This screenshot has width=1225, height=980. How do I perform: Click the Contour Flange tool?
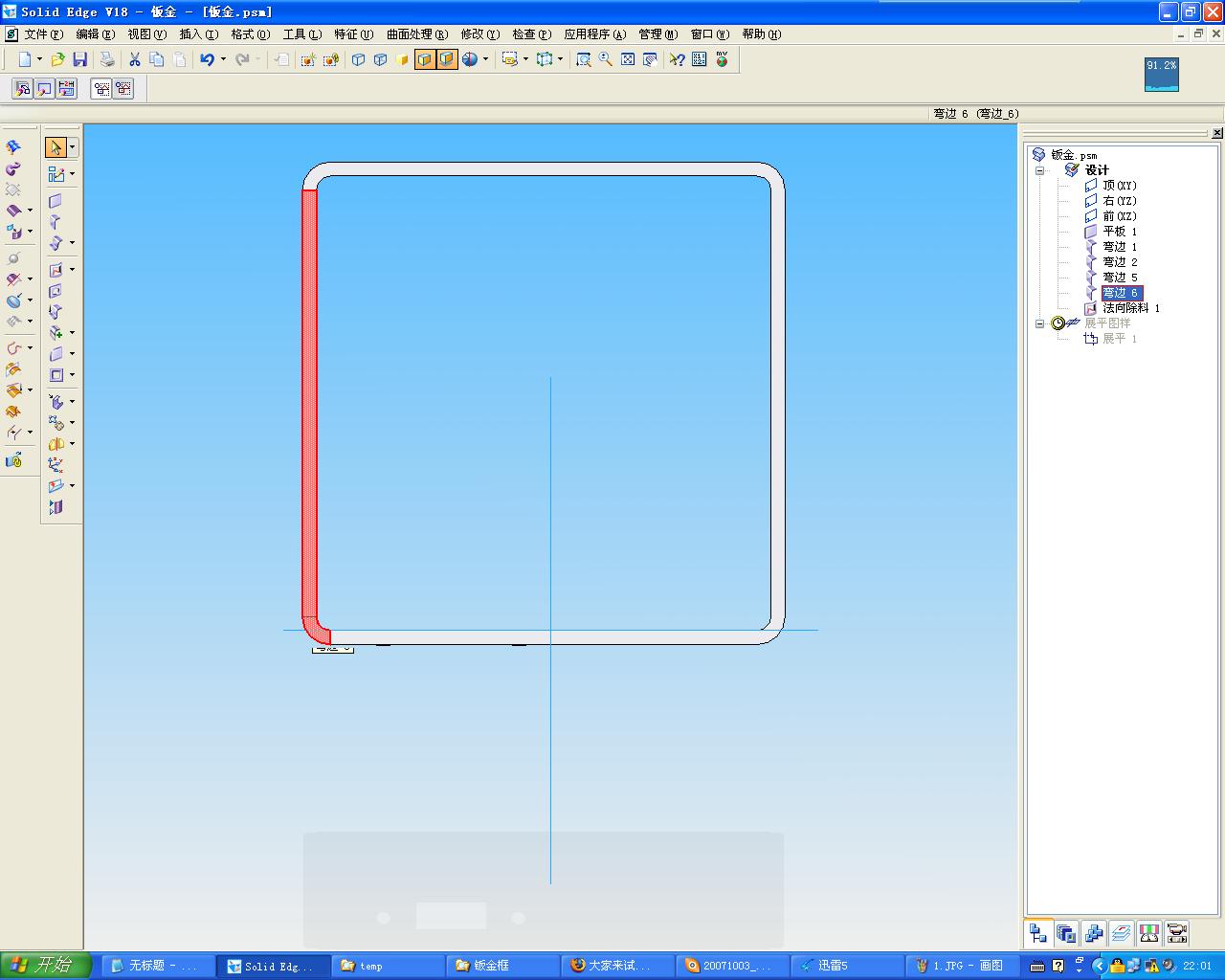click(56, 243)
